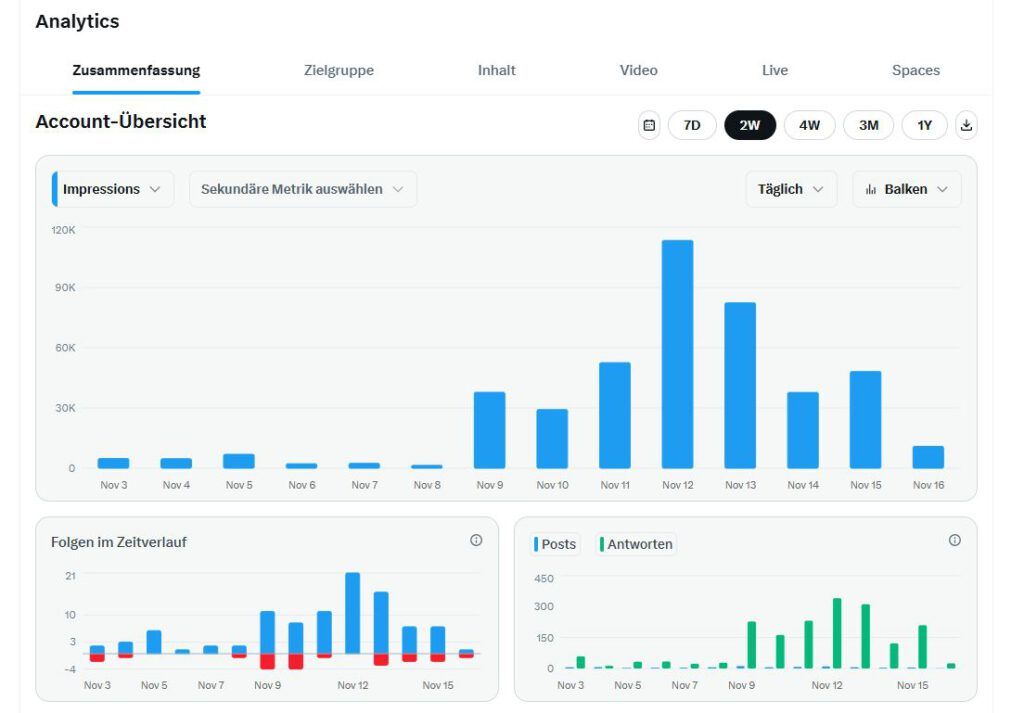Switch to the Inhalt tab
The image size is (1024, 713).
(x=496, y=70)
